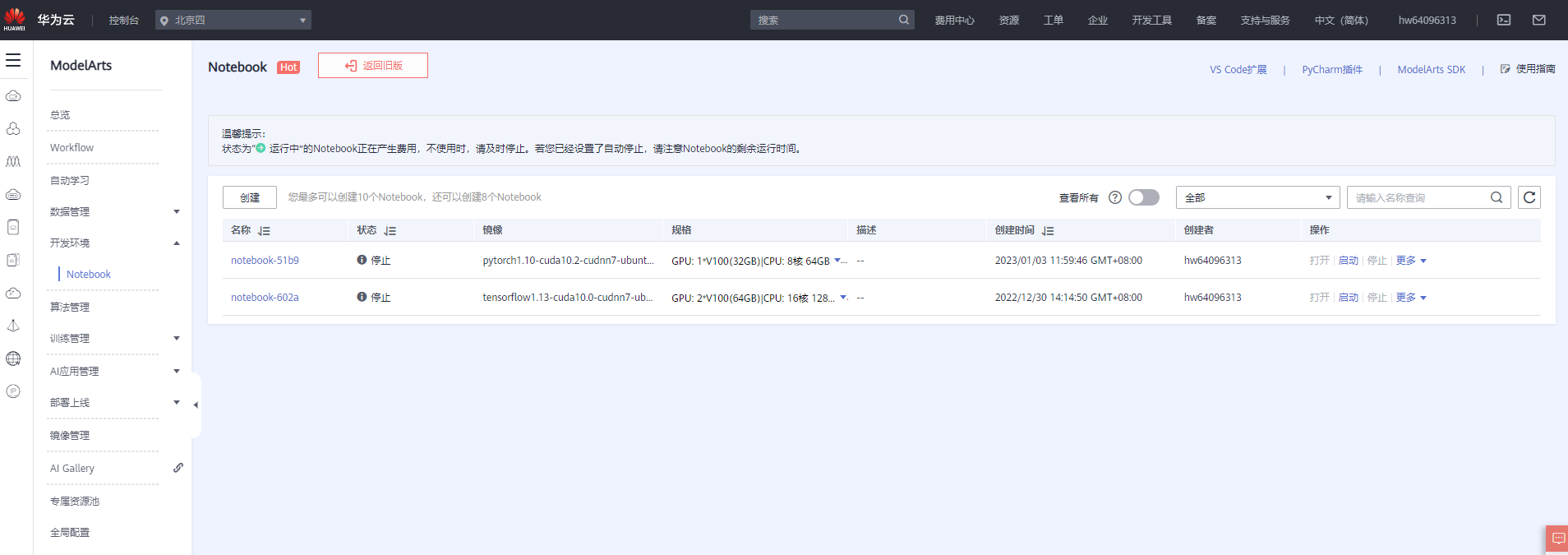Click 启动 for notebook-602a
This screenshot has height=555, width=1568.
(1349, 298)
